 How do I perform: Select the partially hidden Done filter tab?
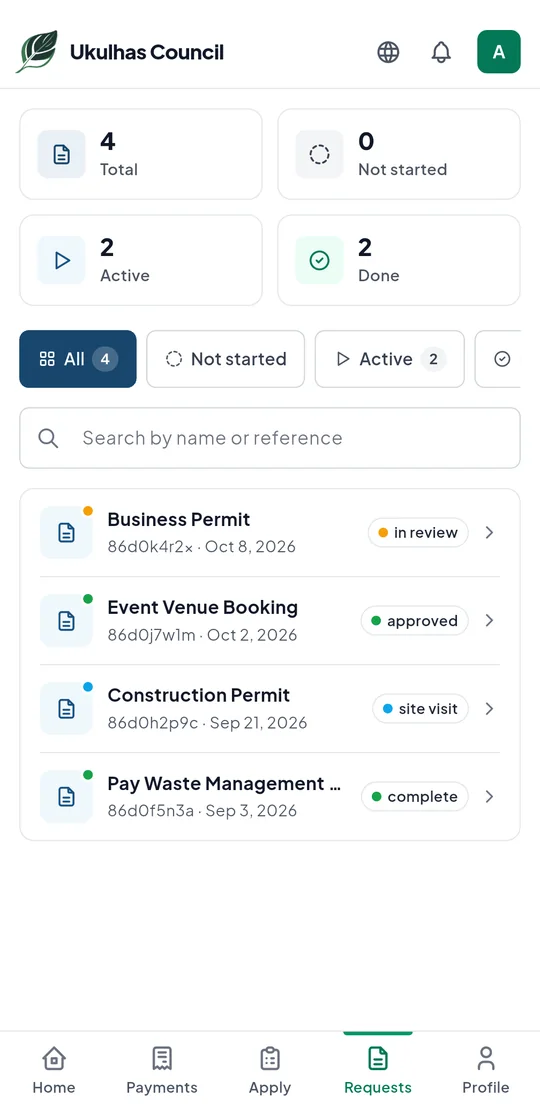498,359
